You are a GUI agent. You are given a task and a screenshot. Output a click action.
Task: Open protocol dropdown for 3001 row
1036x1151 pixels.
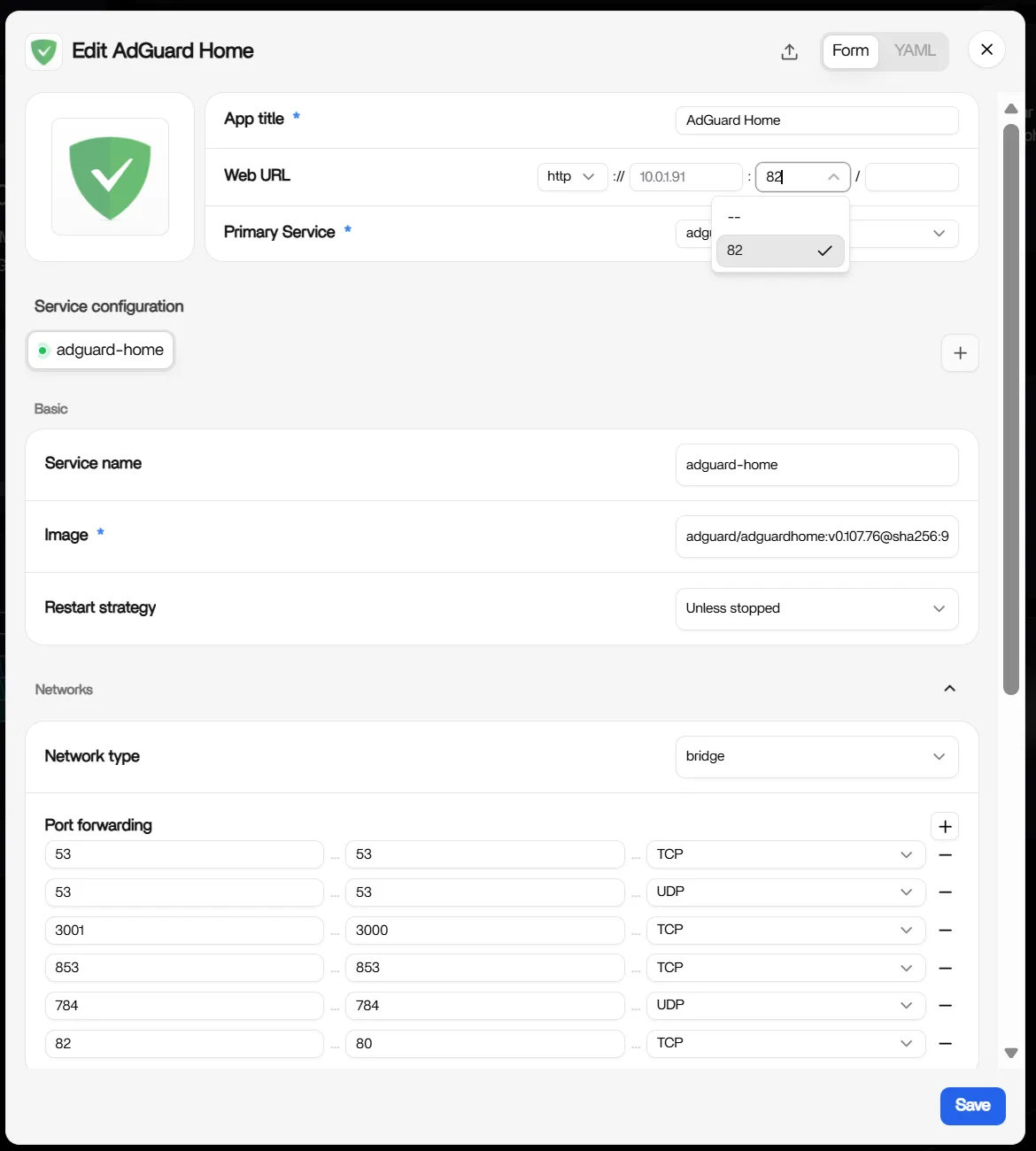(785, 931)
